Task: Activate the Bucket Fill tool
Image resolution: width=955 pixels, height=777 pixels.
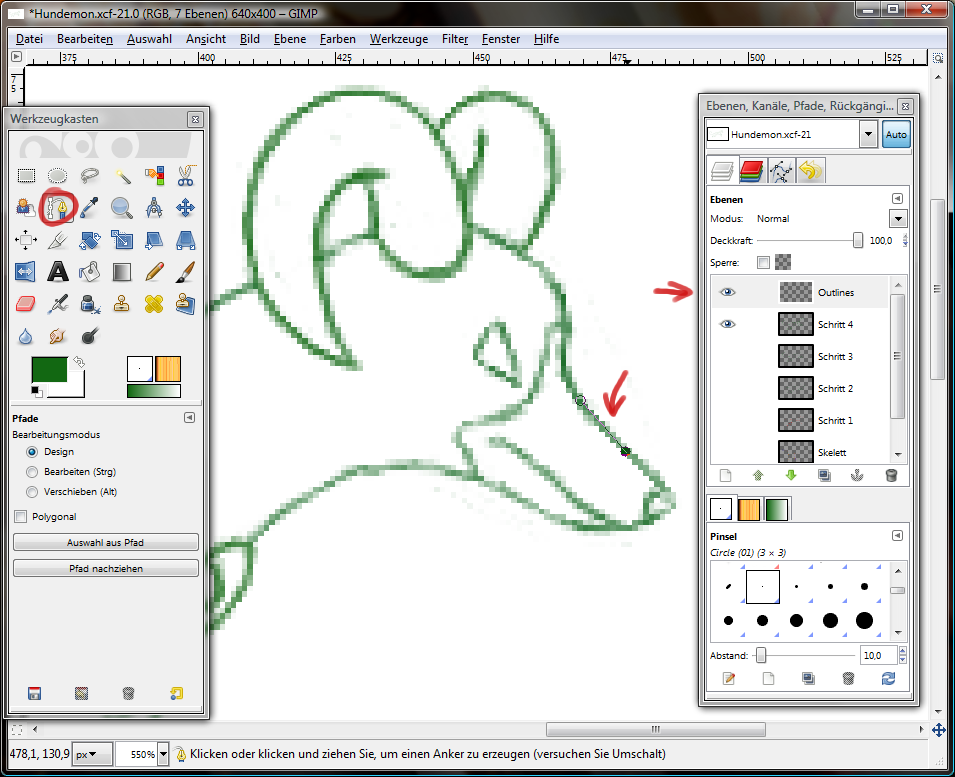Action: pyautogui.click(x=90, y=272)
